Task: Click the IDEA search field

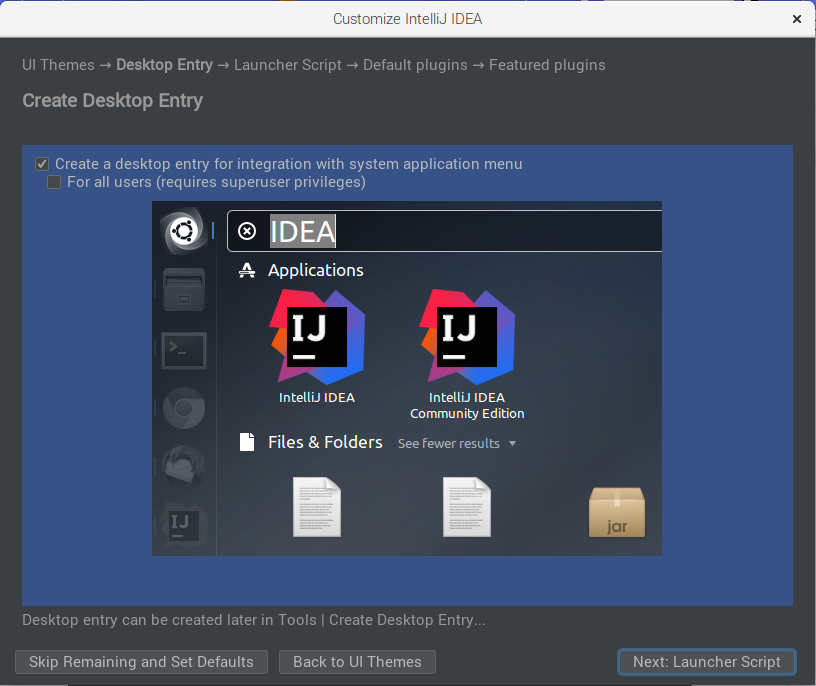Action: pos(444,231)
